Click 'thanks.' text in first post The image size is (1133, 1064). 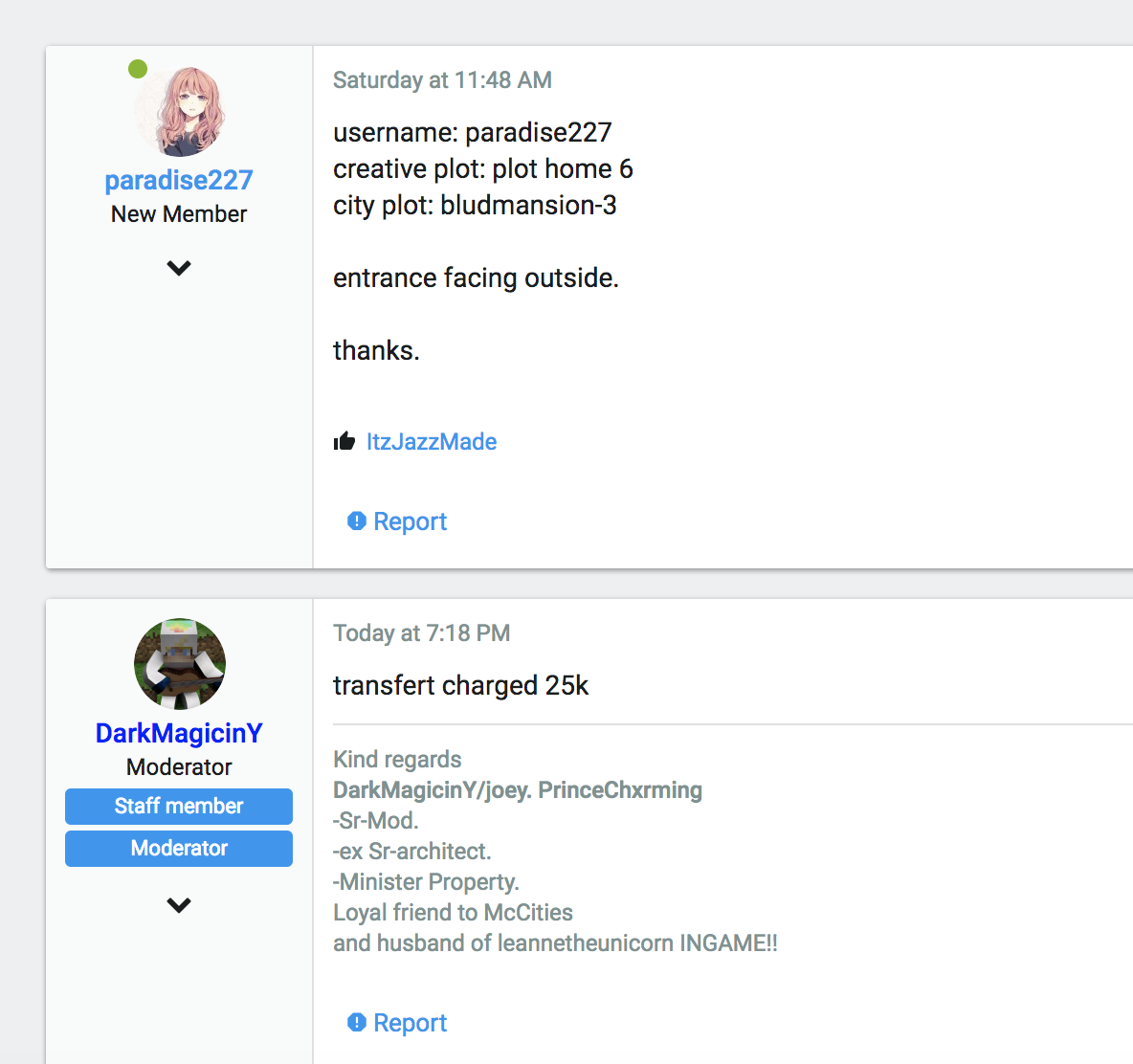pos(376,351)
